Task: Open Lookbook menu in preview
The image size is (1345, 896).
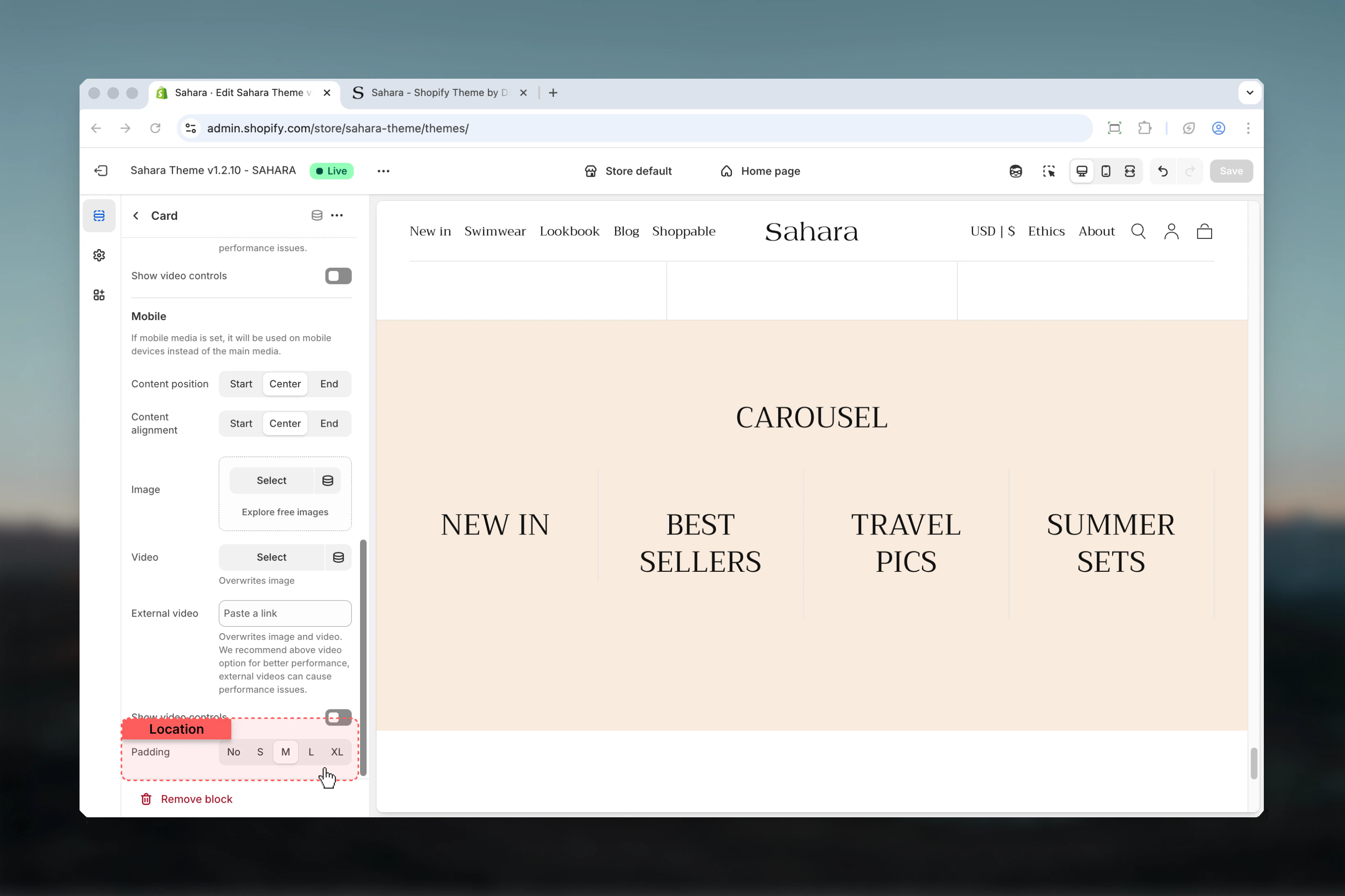Action: pyautogui.click(x=569, y=232)
